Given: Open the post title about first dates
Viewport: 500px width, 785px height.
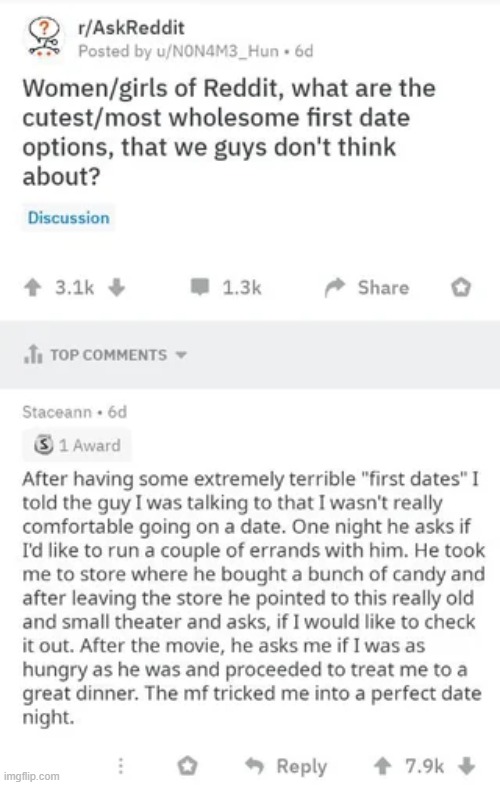Looking at the screenshot, I should click(229, 133).
